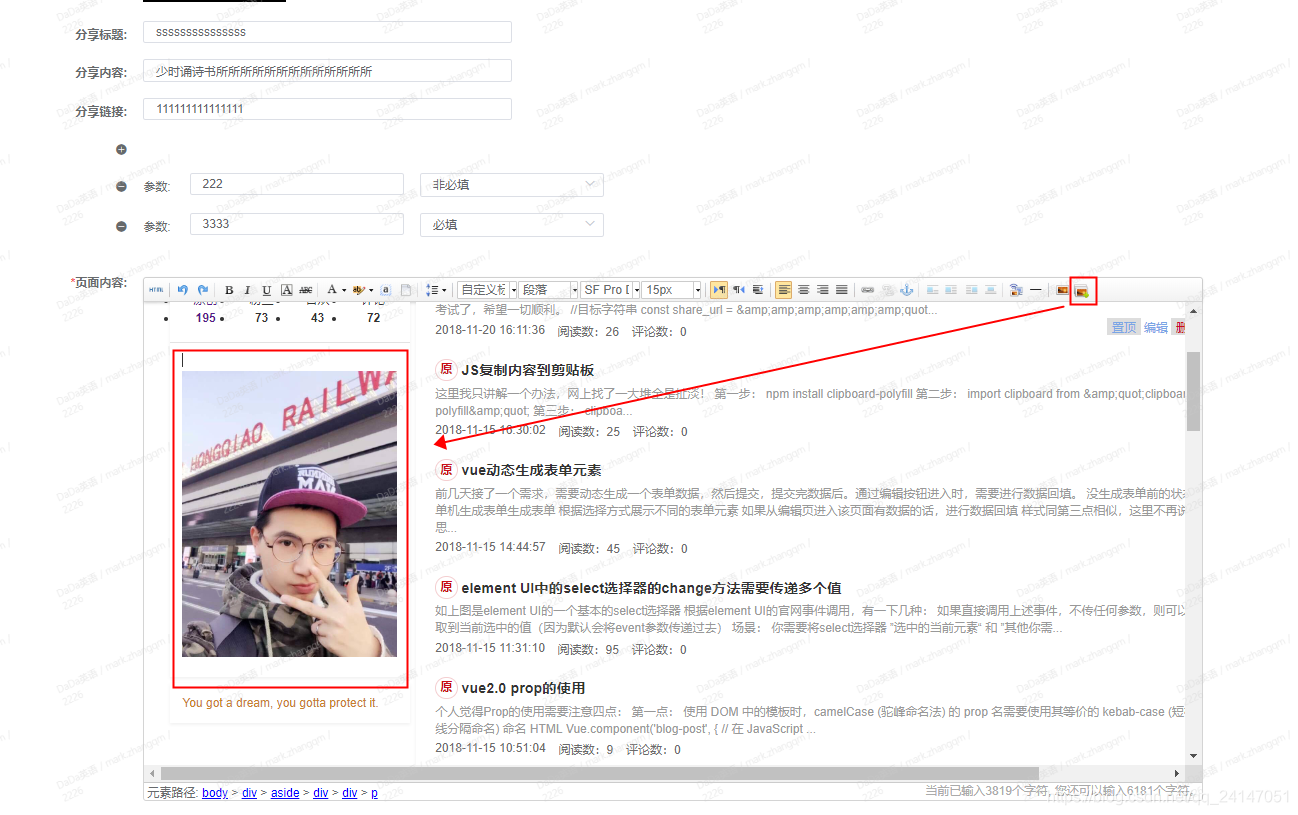Select the paste-as-plain-text icon
The height and width of the screenshot is (815, 1298).
[406, 290]
